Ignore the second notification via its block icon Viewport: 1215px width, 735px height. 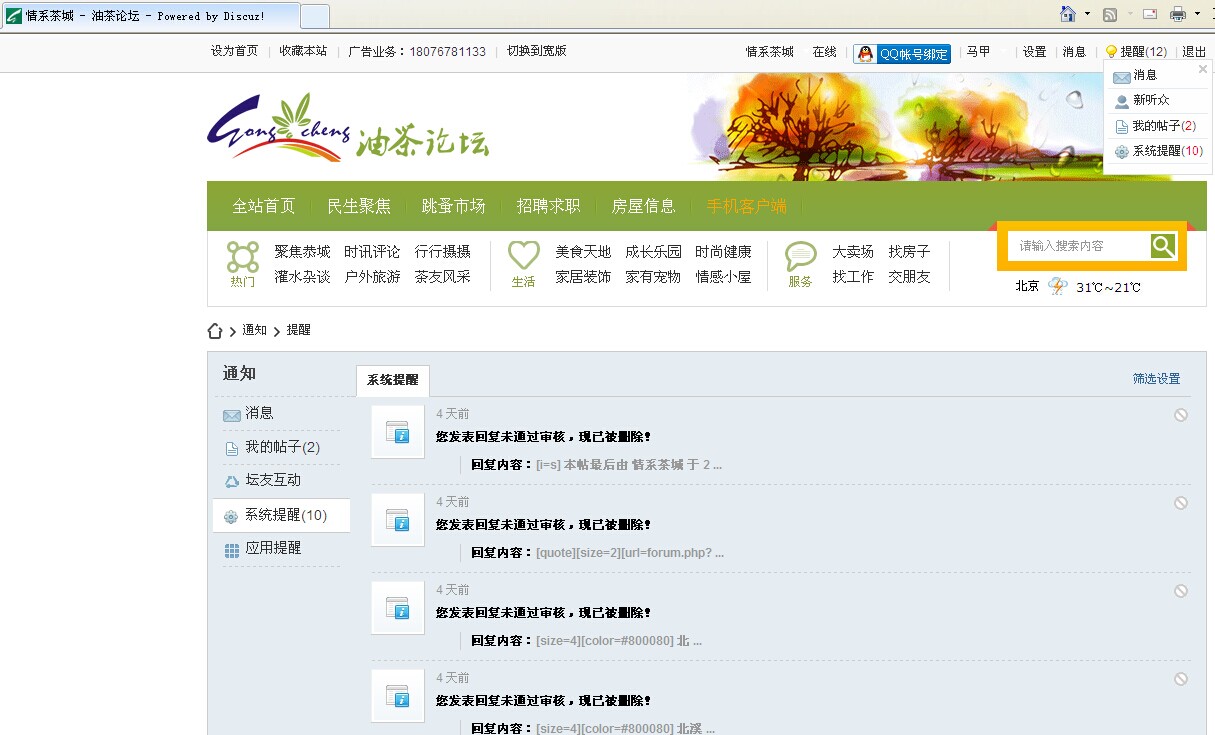coord(1182,503)
